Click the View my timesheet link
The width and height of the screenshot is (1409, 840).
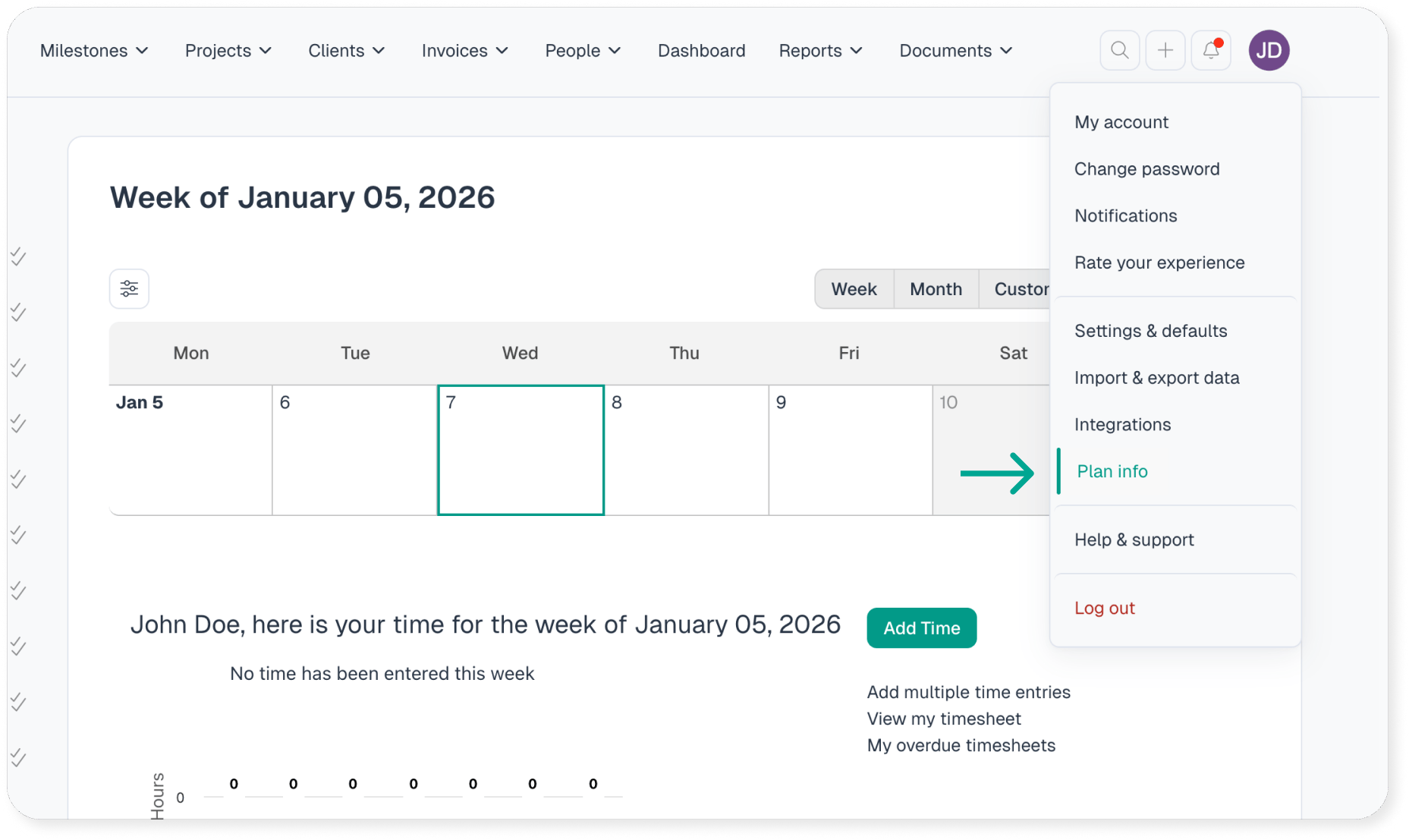(943, 719)
